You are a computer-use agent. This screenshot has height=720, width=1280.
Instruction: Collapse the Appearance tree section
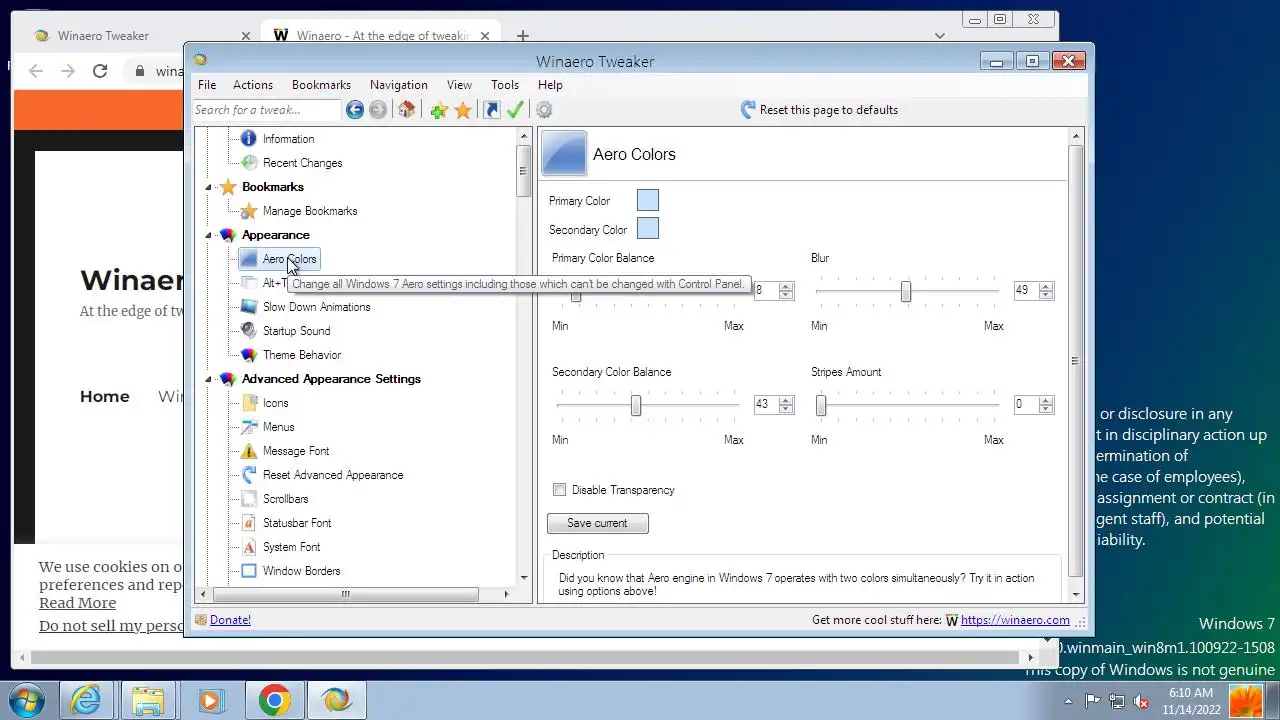209,235
